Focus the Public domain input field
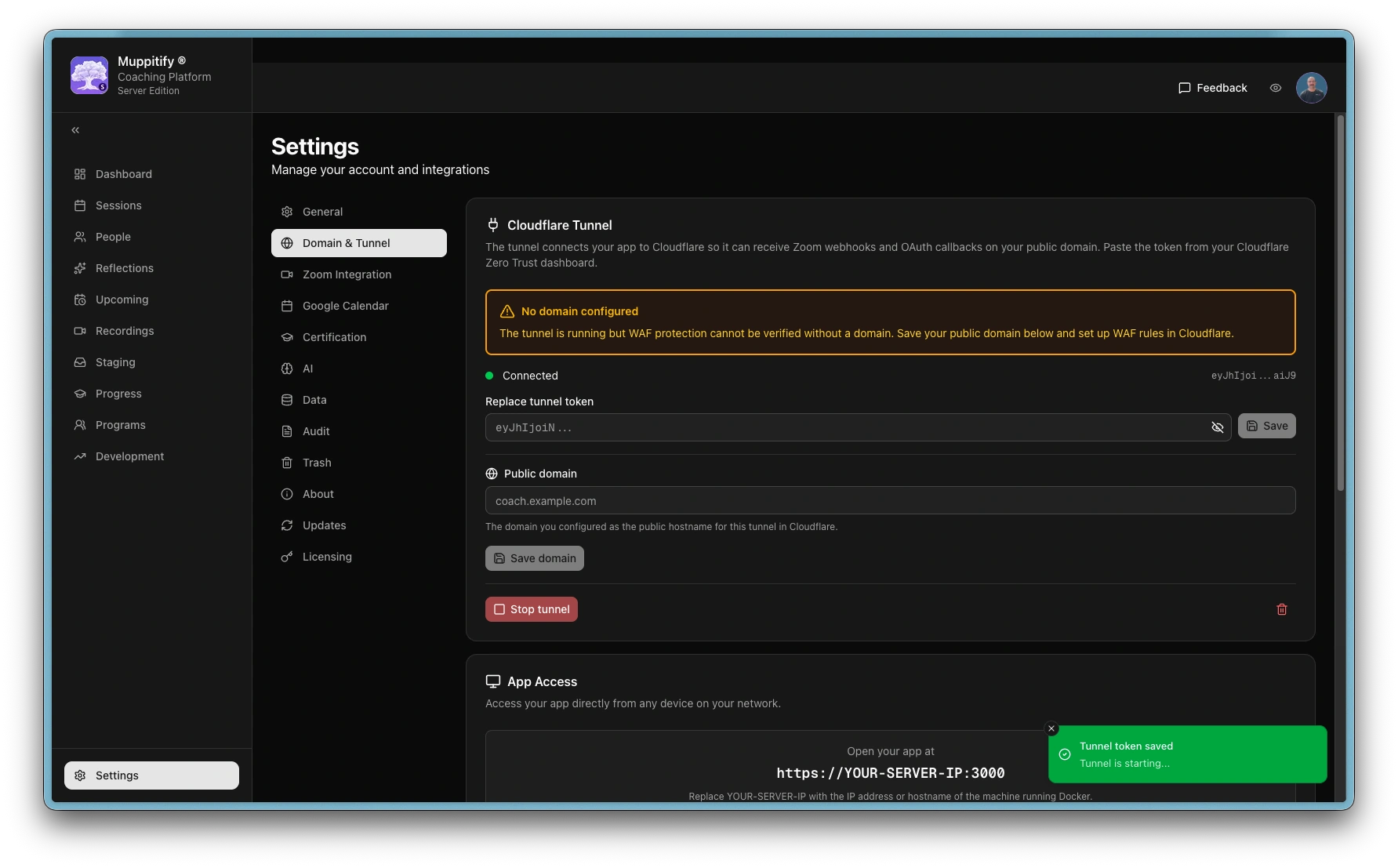 [x=890, y=501]
